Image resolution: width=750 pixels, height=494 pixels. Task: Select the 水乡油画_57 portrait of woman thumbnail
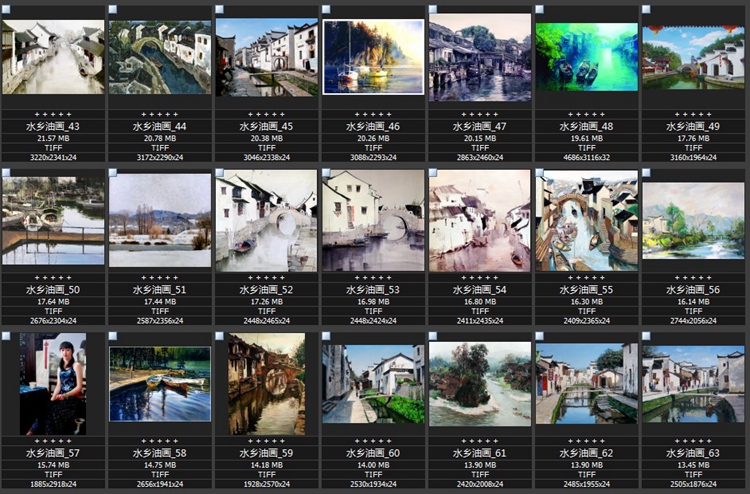click(53, 384)
